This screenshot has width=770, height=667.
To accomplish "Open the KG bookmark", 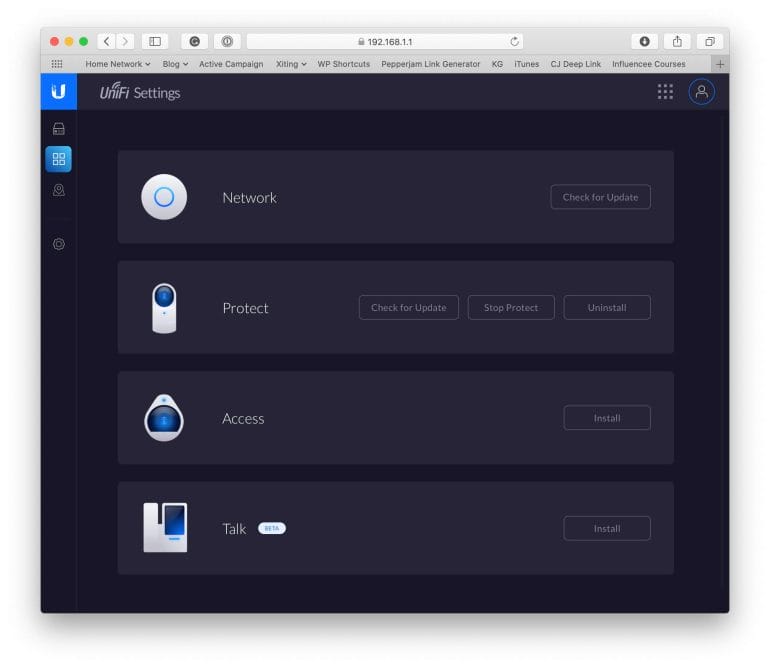I will tap(497, 64).
